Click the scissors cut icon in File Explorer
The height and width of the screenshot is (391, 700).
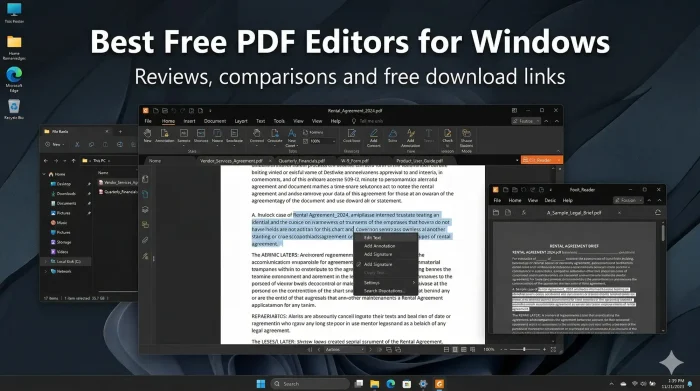(77, 145)
